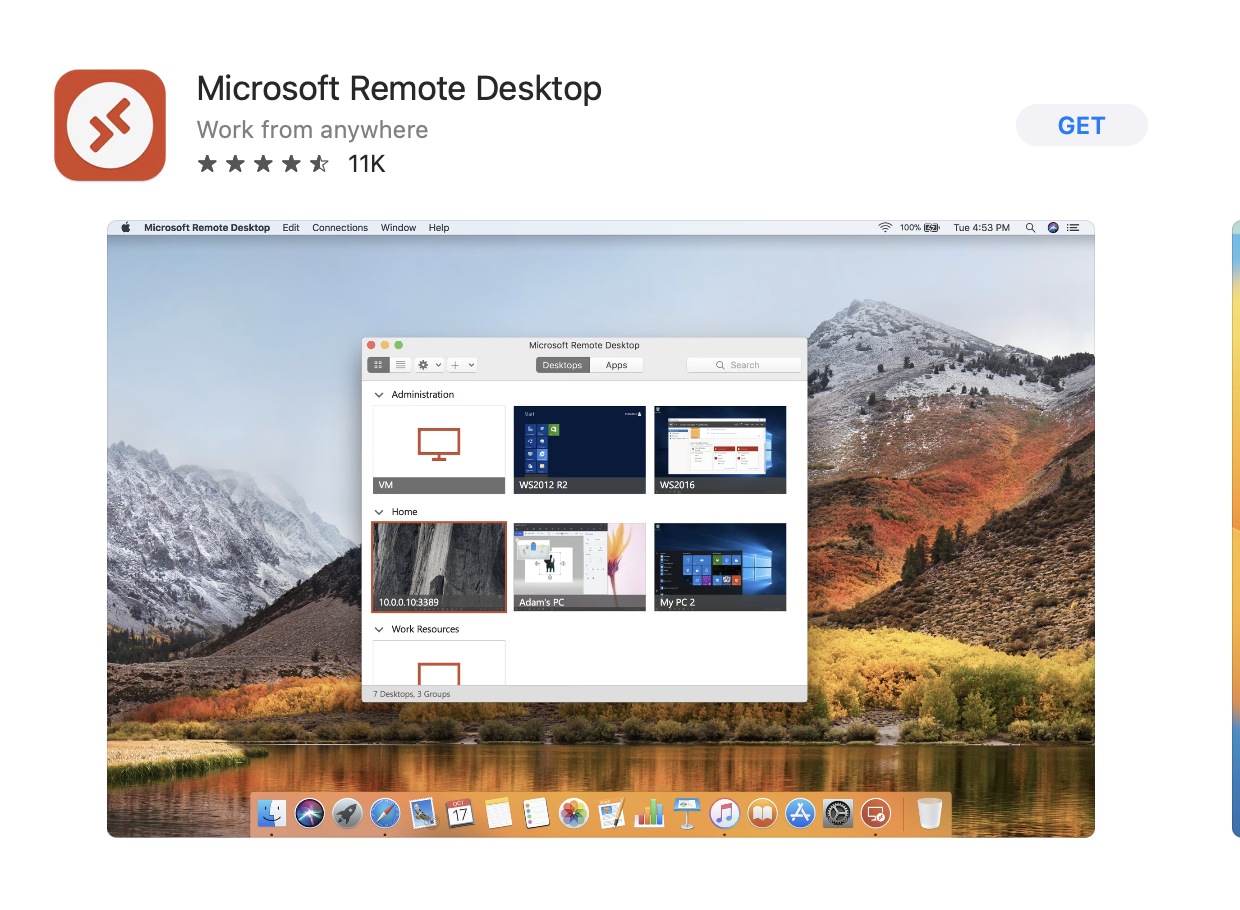Click the Microsoft Remote Desktop app icon in App Store
The image size is (1240, 910).
pos(110,125)
